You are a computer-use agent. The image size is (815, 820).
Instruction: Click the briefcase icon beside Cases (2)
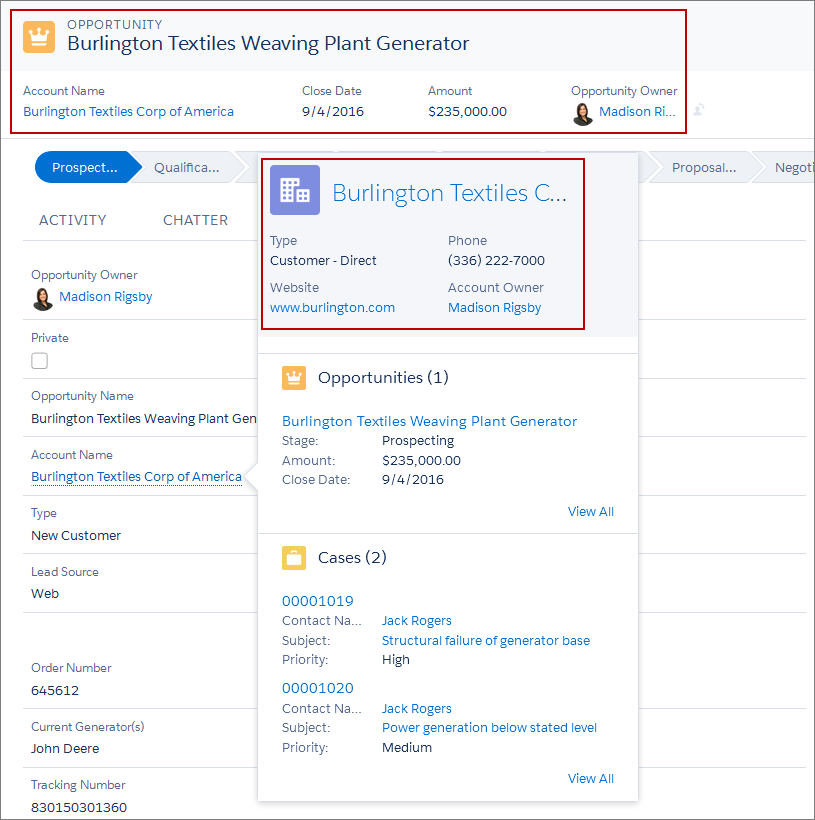pyautogui.click(x=294, y=558)
